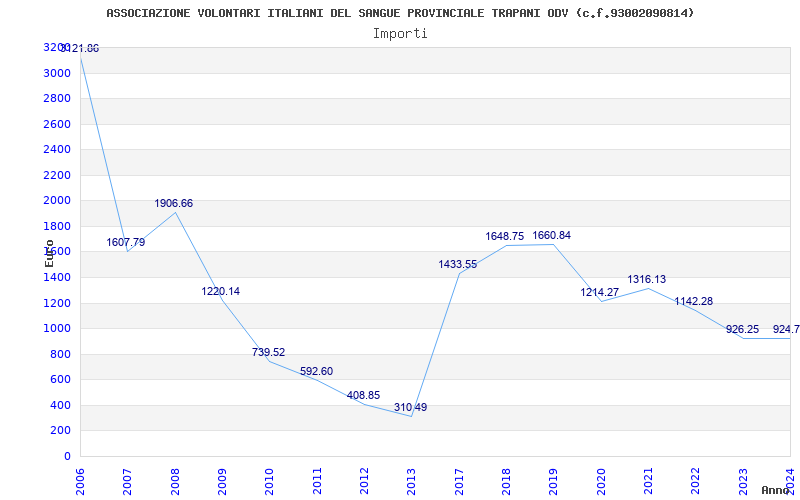Click the 2017 year axis label

tap(459, 481)
